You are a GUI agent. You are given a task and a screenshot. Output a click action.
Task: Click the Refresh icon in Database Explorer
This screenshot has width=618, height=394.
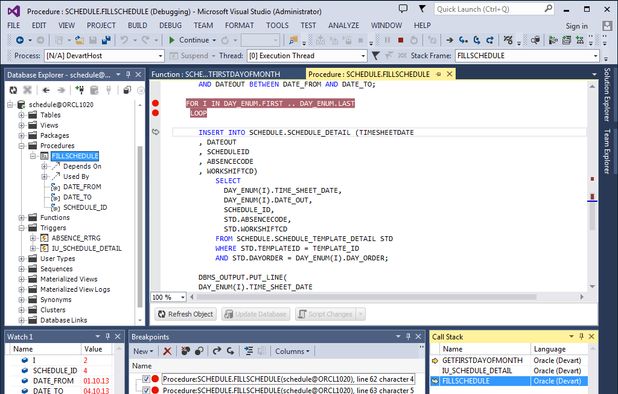point(13,90)
